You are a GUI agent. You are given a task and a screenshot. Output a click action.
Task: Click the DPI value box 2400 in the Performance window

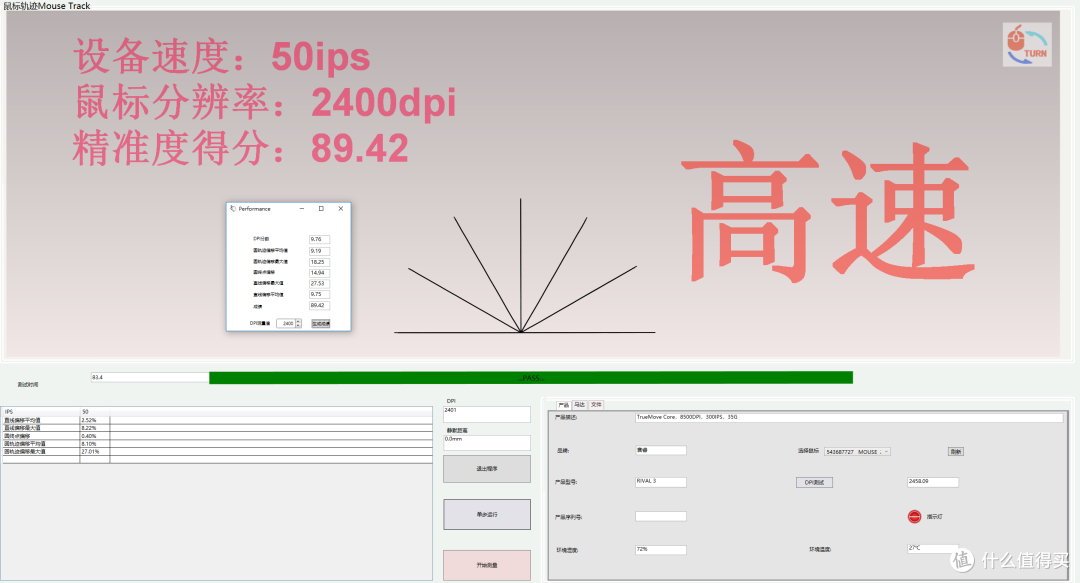click(x=286, y=323)
